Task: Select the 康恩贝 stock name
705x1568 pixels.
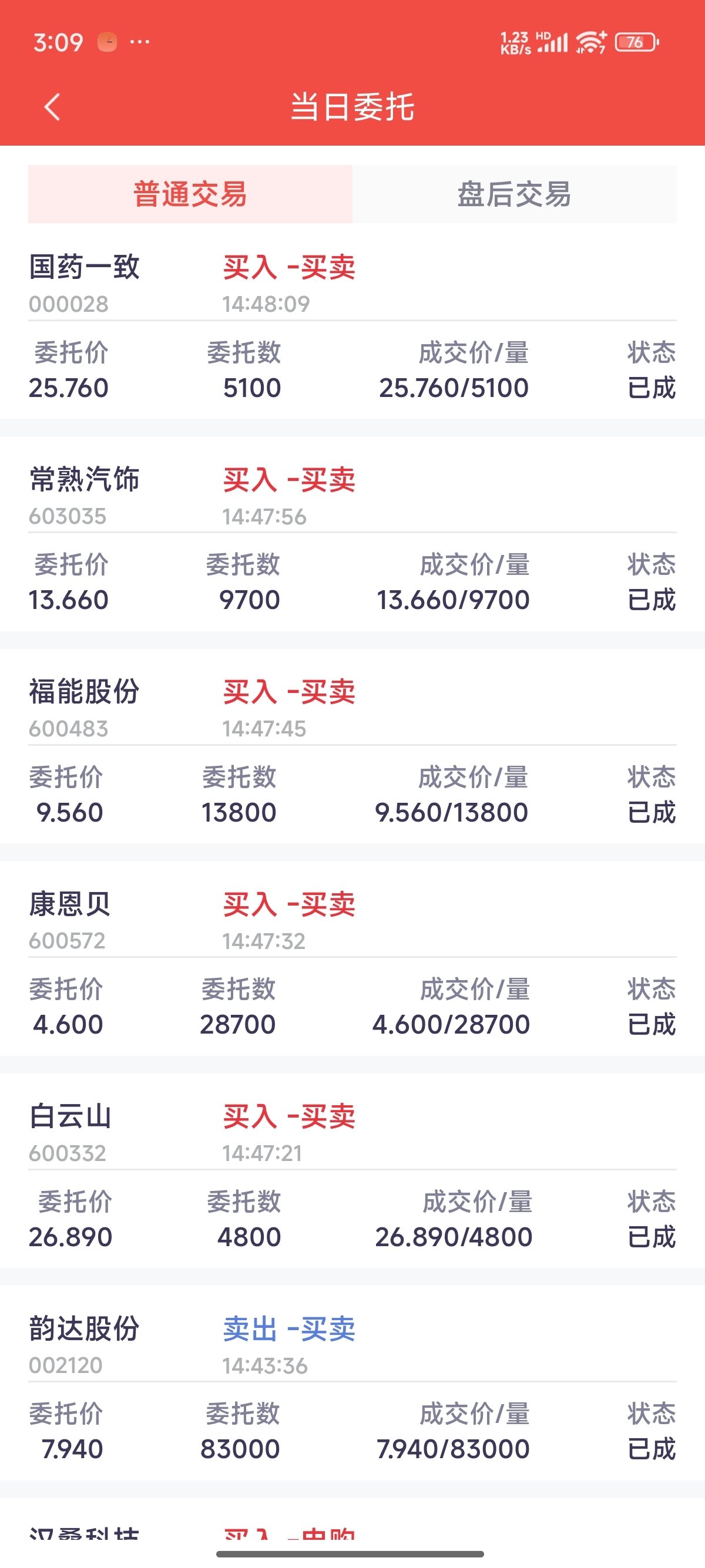Action: pyautogui.click(x=70, y=904)
